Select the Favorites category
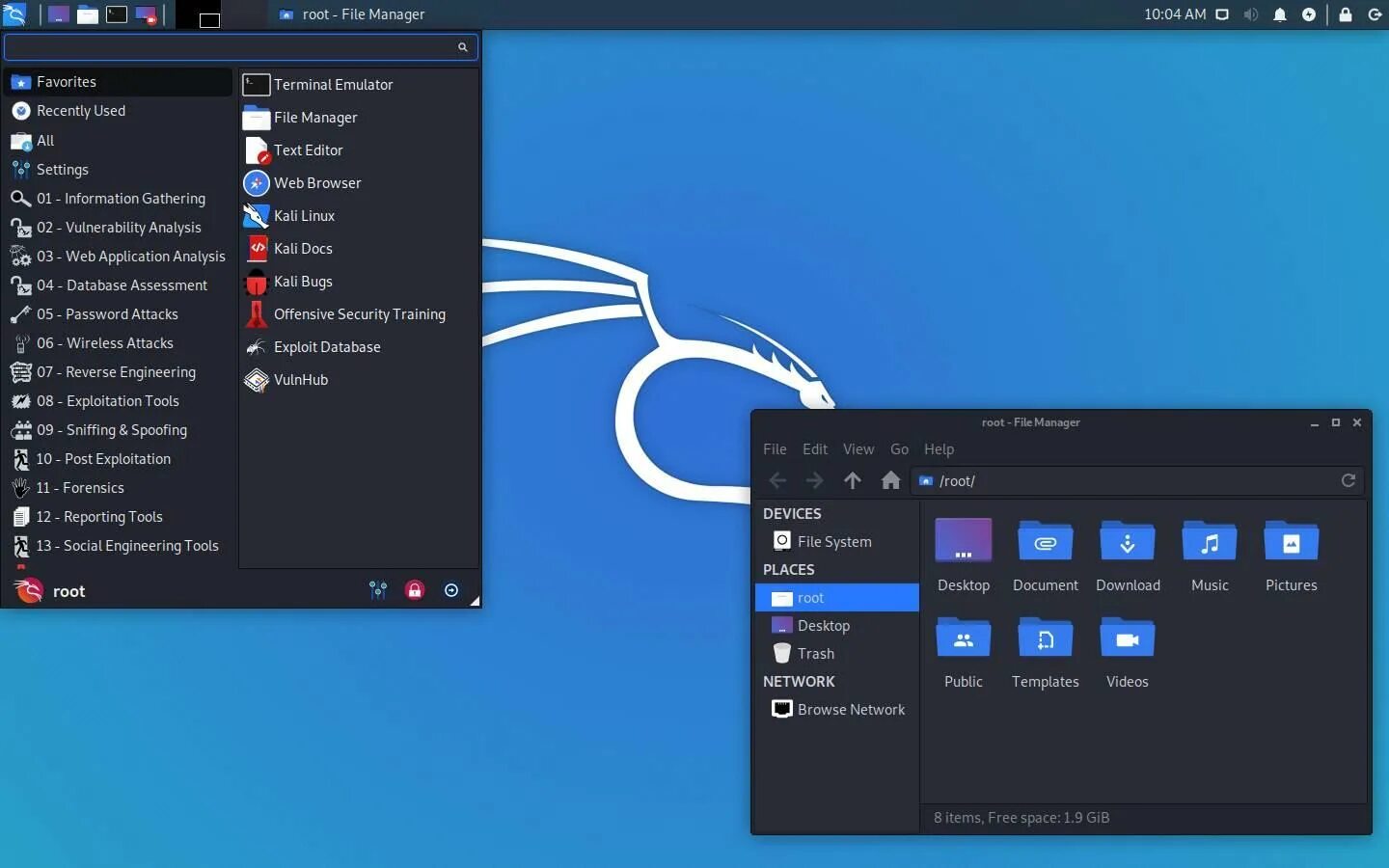1389x868 pixels. click(x=119, y=82)
